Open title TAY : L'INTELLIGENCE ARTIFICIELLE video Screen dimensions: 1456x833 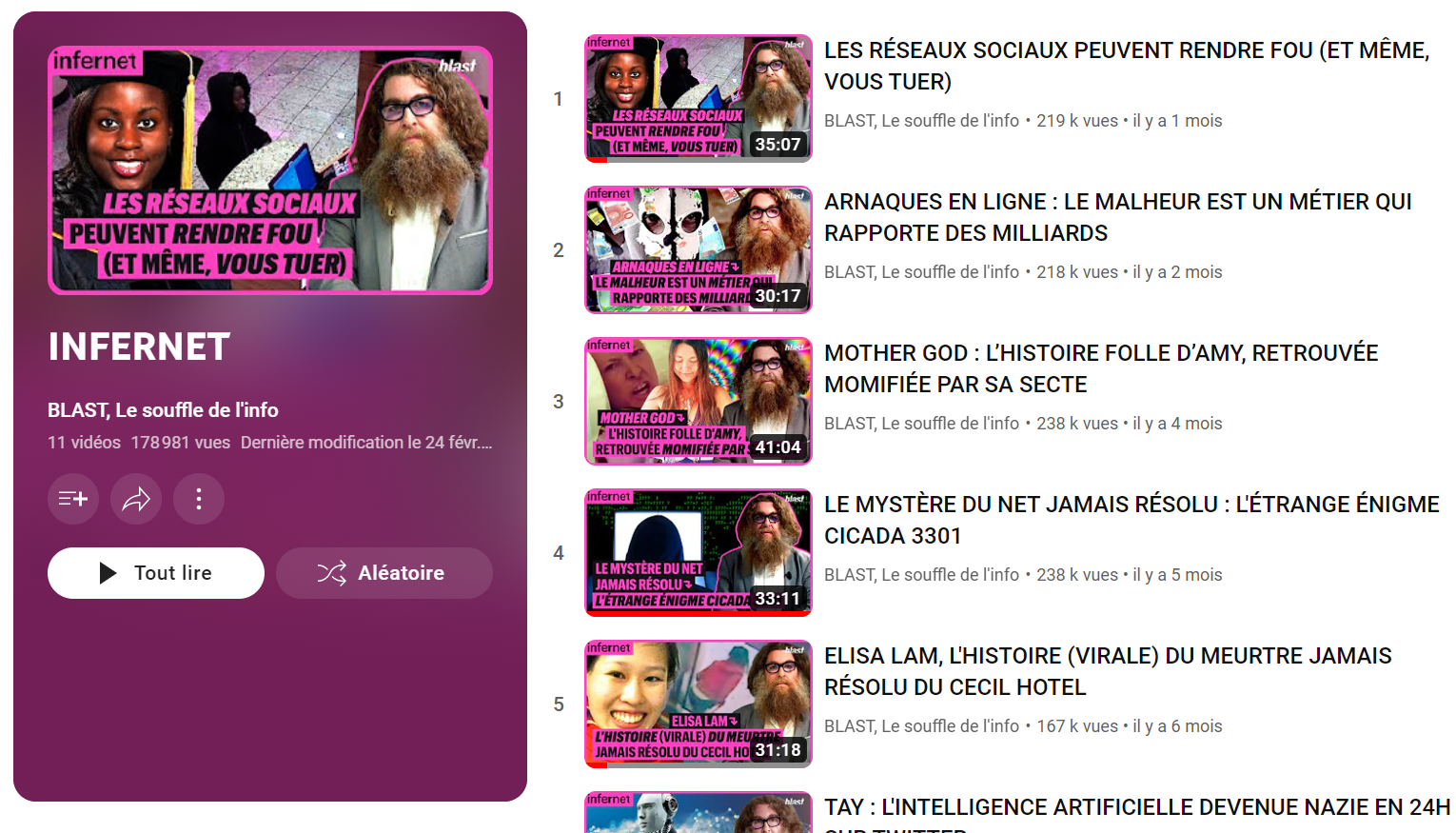click(x=1137, y=814)
